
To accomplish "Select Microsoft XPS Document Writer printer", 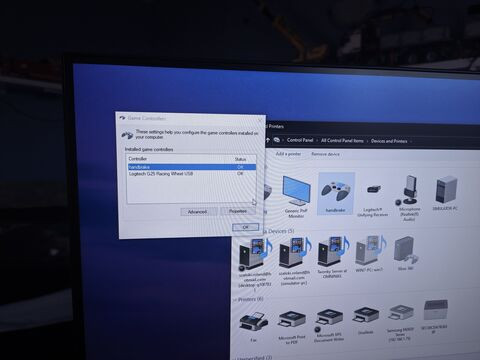I will 329,325.
